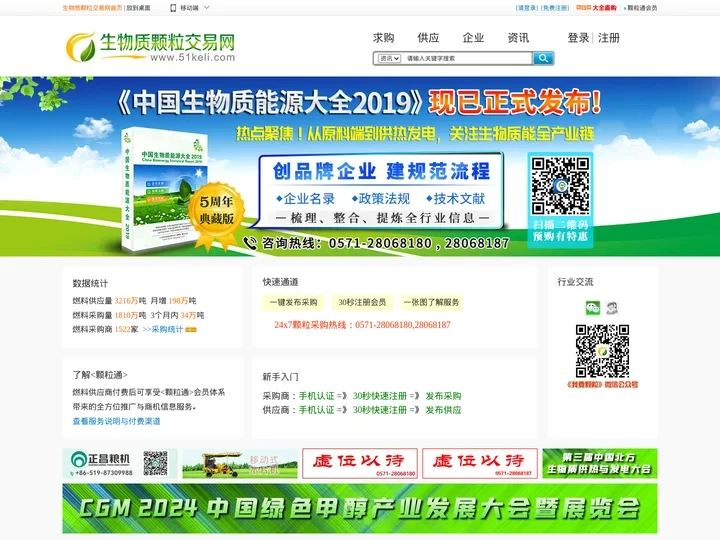
Task: Click the 发布供应 link
Action: 443,410
